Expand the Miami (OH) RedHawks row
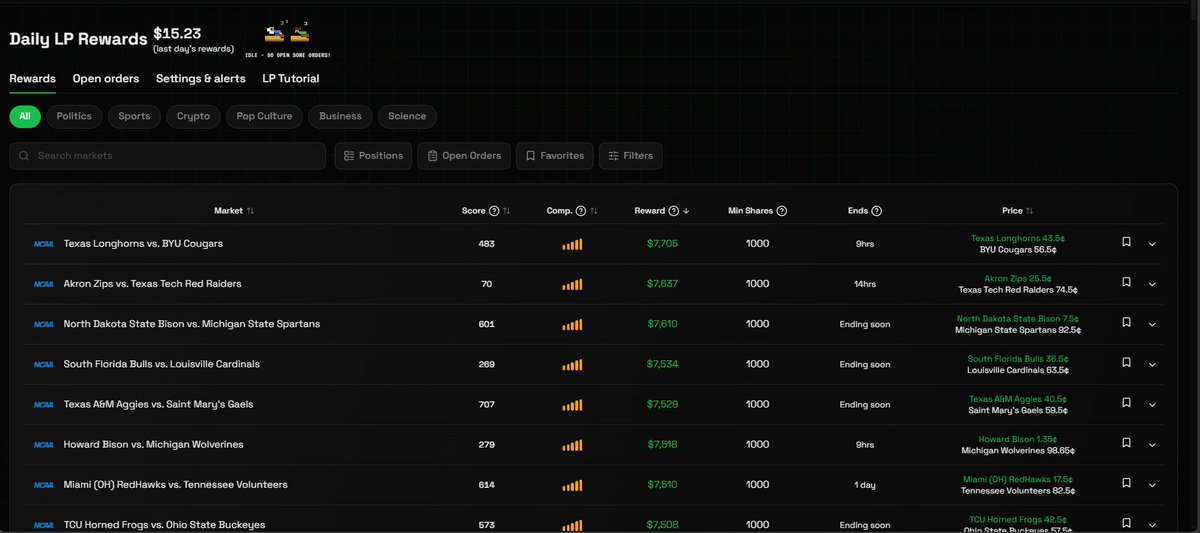This screenshot has height=533, width=1200. click(1152, 484)
